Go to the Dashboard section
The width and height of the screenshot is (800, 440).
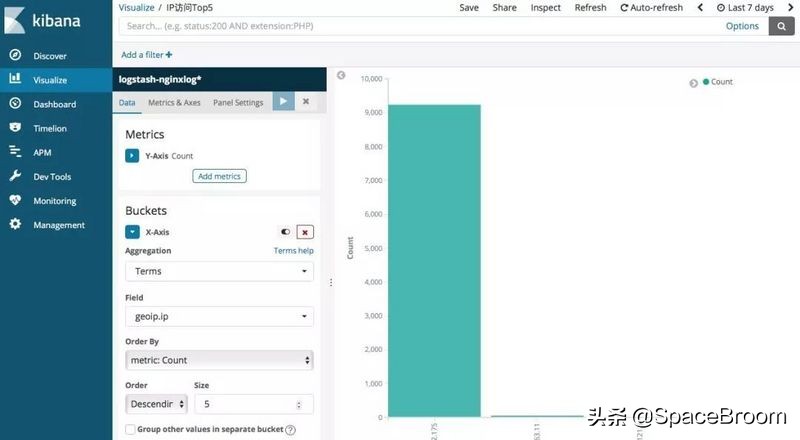55,104
